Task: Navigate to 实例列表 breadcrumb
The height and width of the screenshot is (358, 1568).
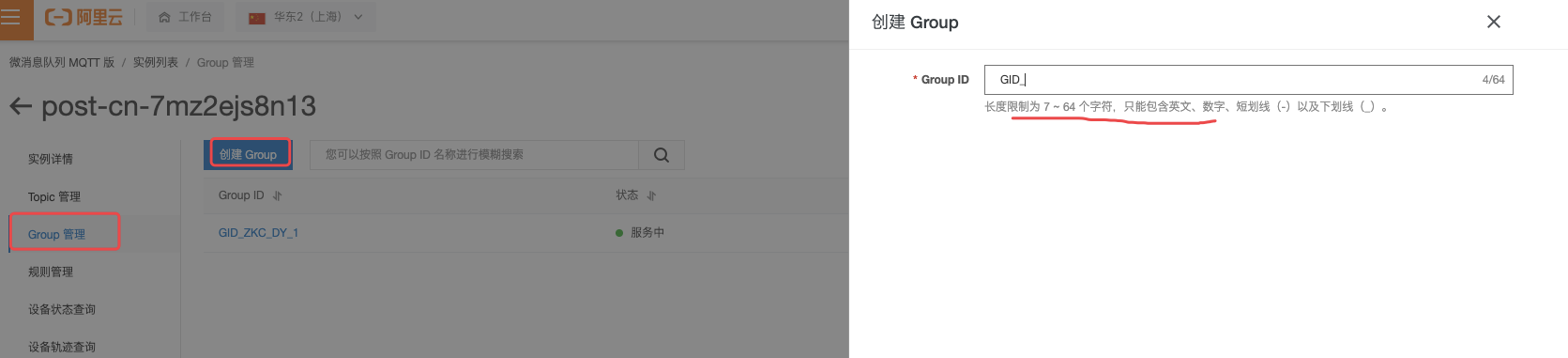Action: (156, 62)
